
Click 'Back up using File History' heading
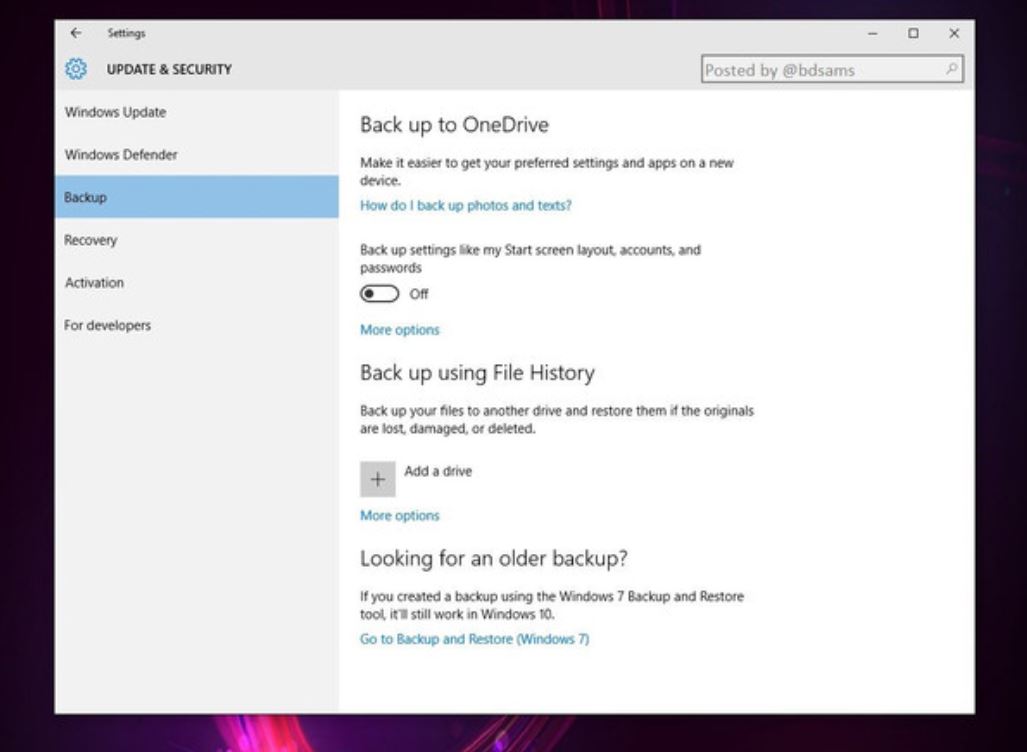click(x=477, y=372)
